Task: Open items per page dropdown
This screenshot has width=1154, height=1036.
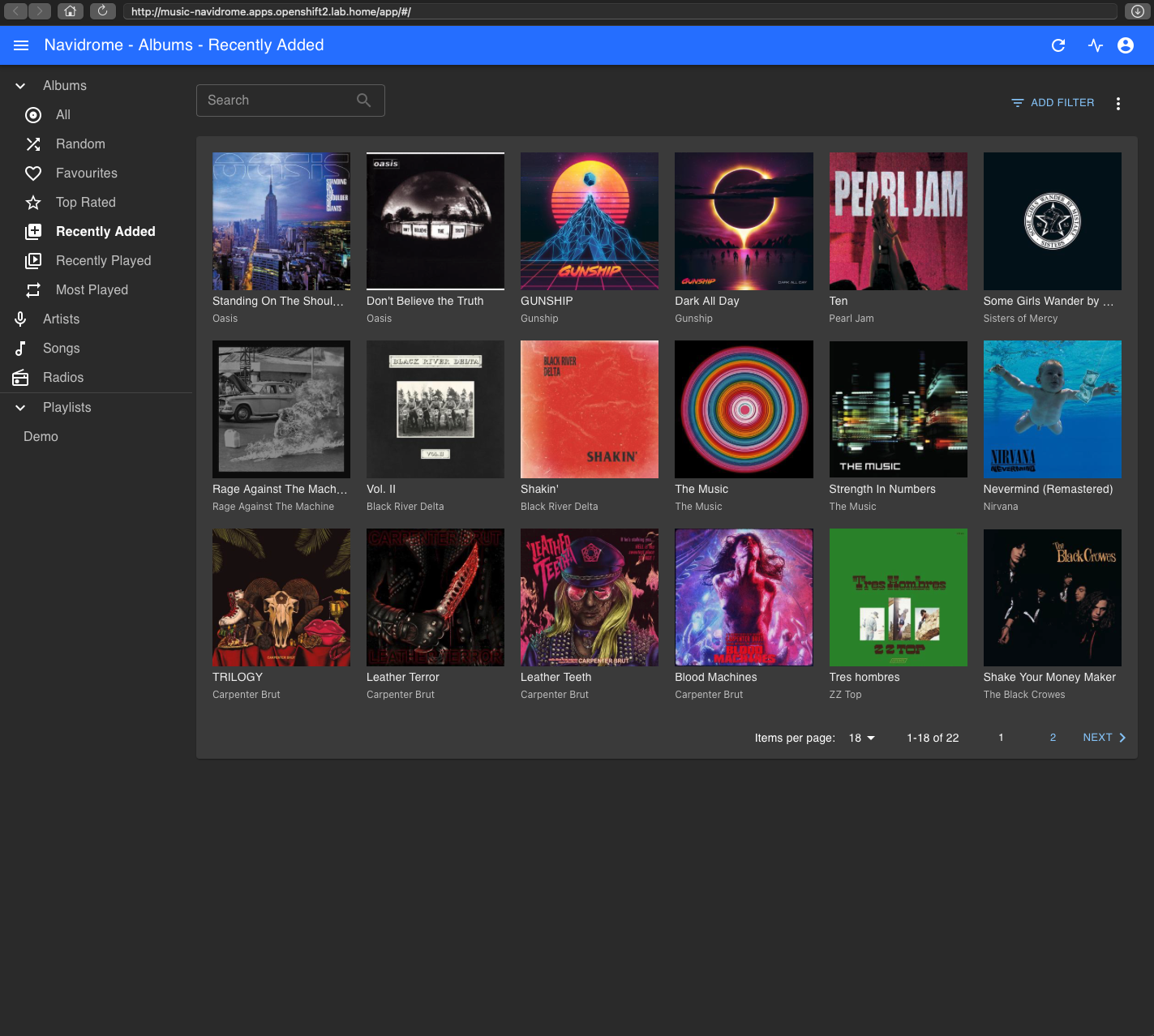Action: [862, 738]
